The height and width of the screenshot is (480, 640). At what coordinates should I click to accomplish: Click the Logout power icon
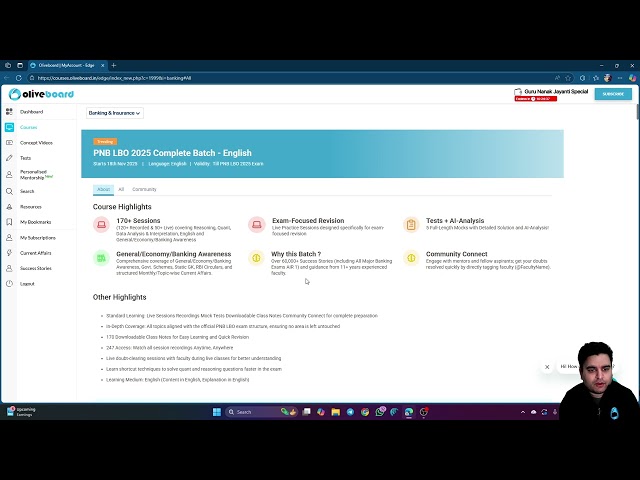[10, 284]
